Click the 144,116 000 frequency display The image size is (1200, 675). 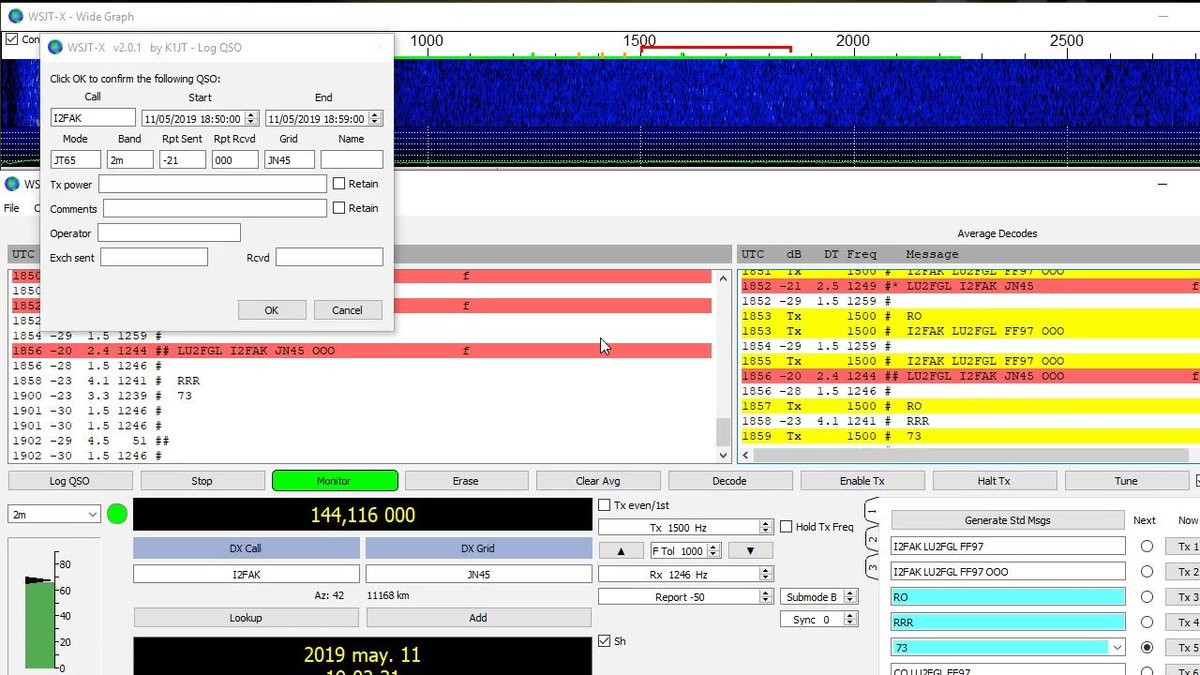click(x=362, y=515)
